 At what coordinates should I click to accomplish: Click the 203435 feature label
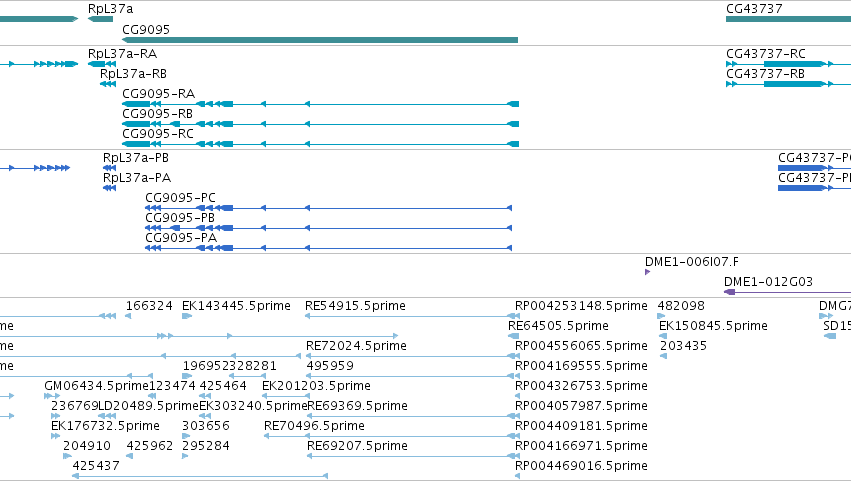click(683, 346)
